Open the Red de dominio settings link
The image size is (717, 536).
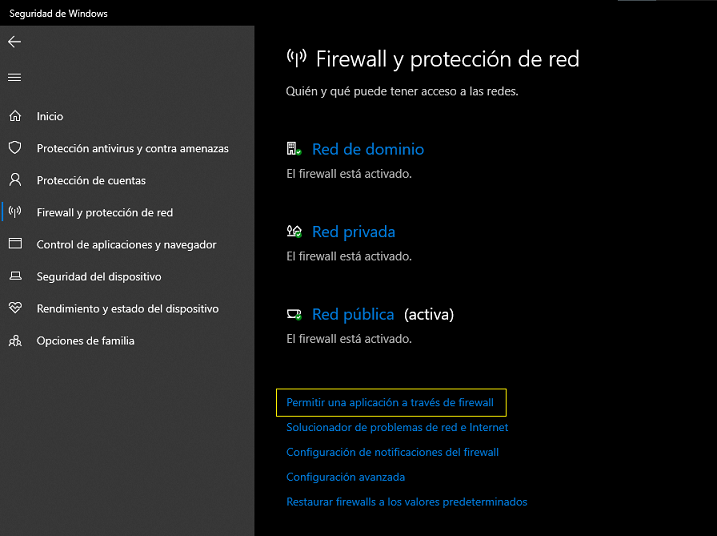point(368,149)
